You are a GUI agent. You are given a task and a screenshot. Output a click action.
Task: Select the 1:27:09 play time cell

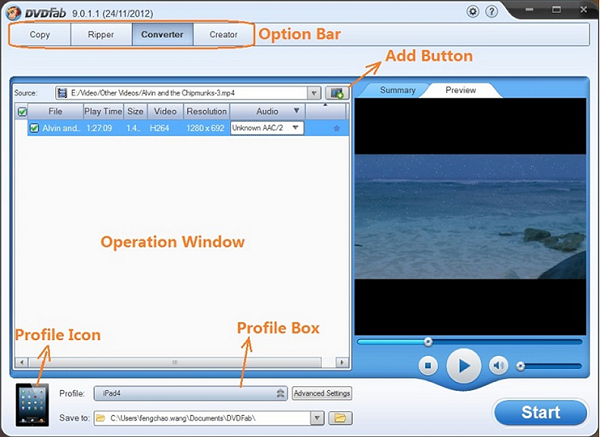pyautogui.click(x=99, y=128)
